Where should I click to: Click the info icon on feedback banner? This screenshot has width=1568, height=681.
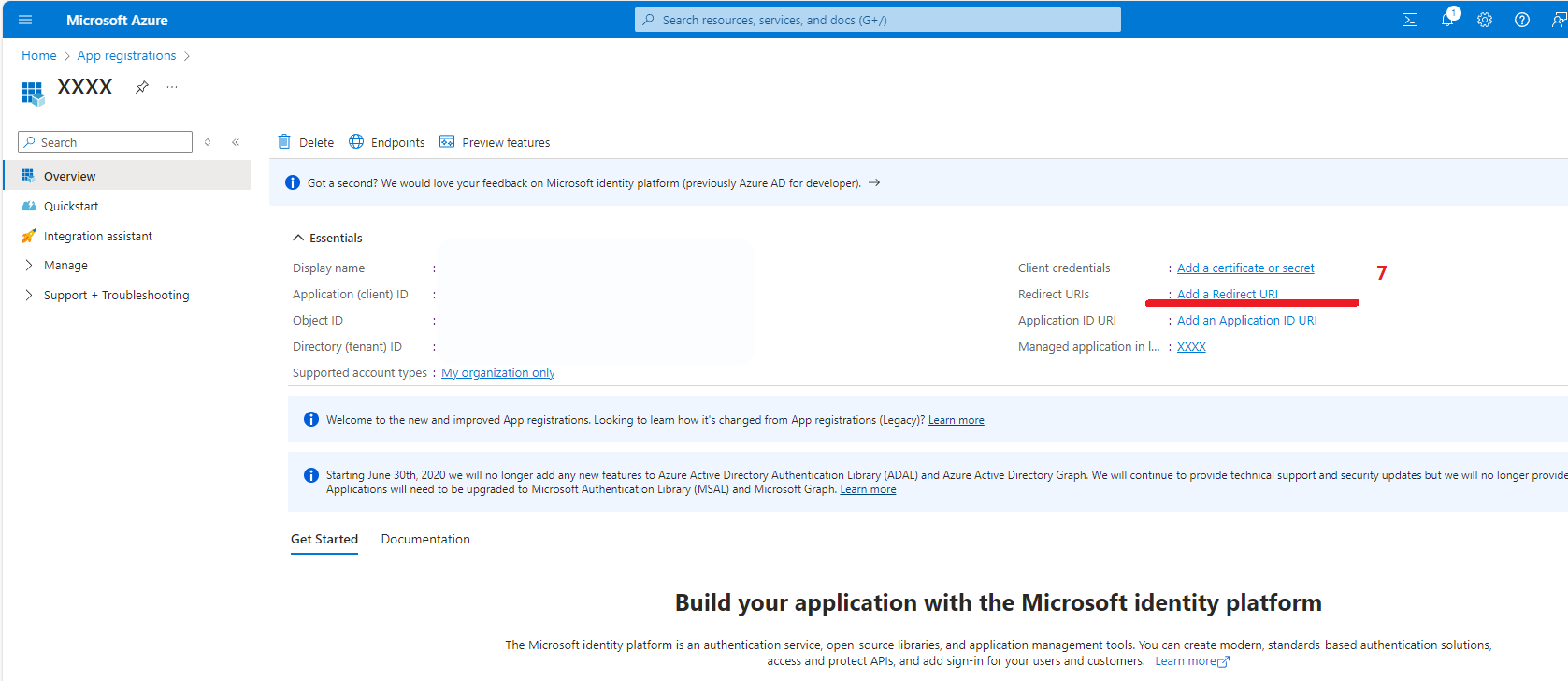click(293, 182)
